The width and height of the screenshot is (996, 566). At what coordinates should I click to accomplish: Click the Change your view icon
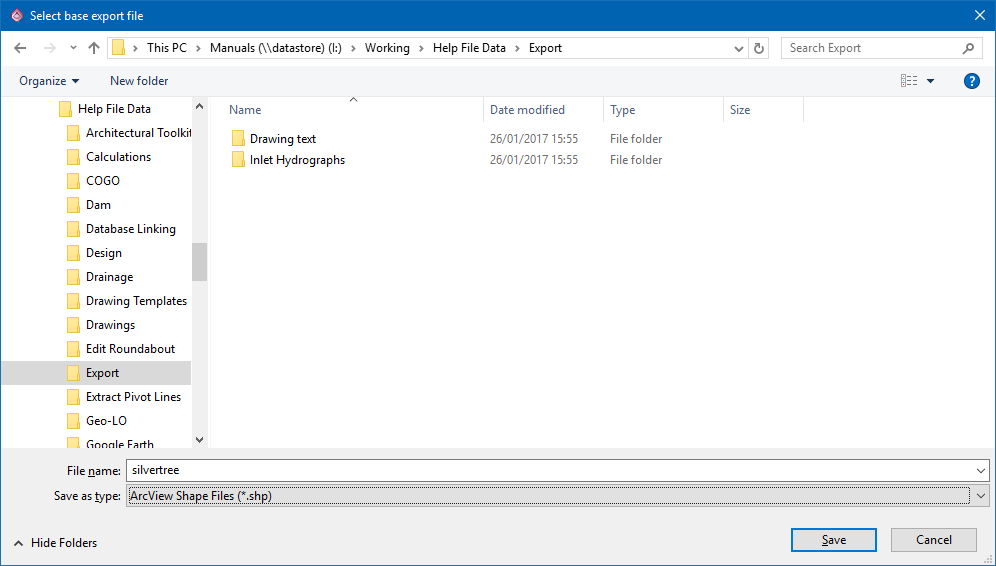pos(908,81)
